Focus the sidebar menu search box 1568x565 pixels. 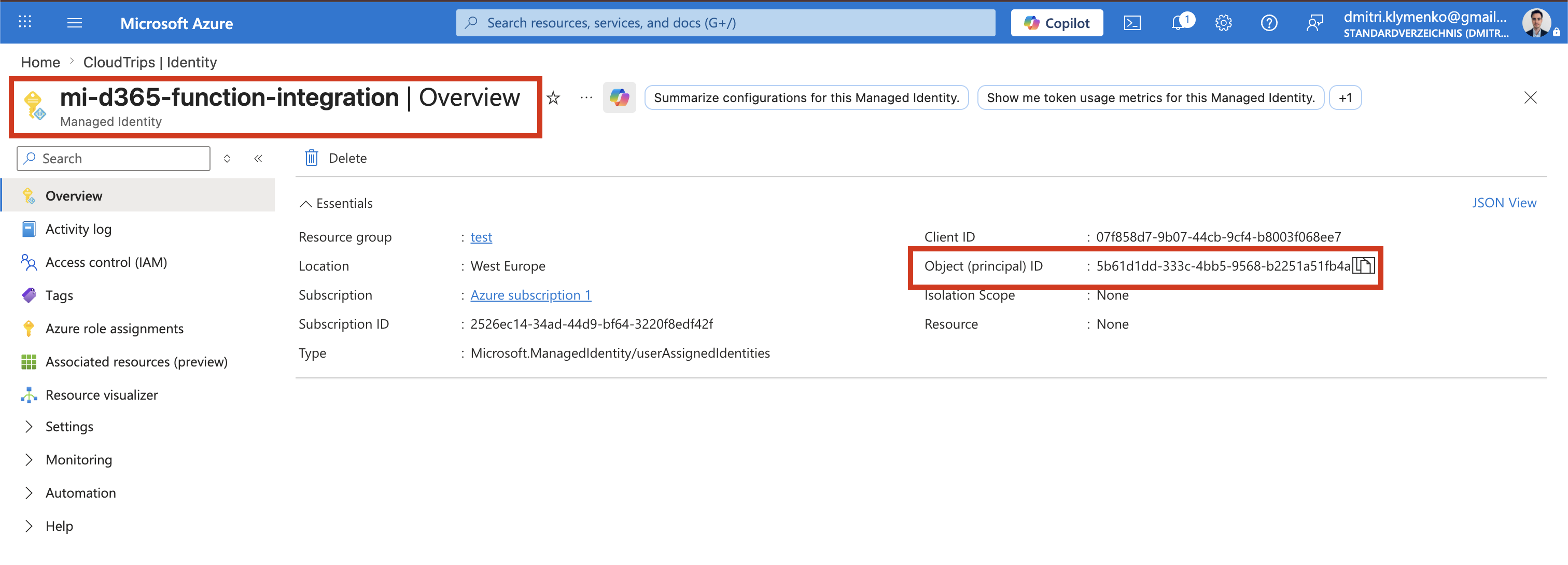click(114, 159)
